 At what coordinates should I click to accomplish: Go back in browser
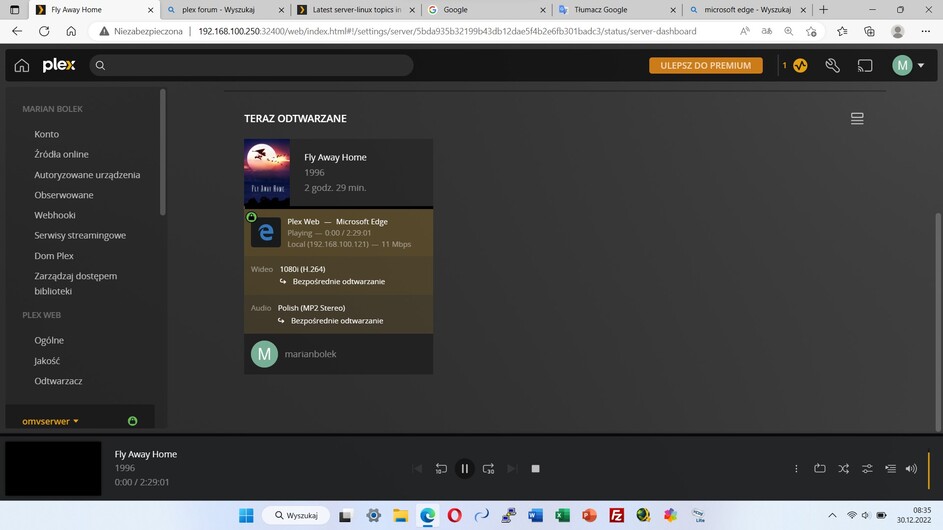tap(17, 31)
